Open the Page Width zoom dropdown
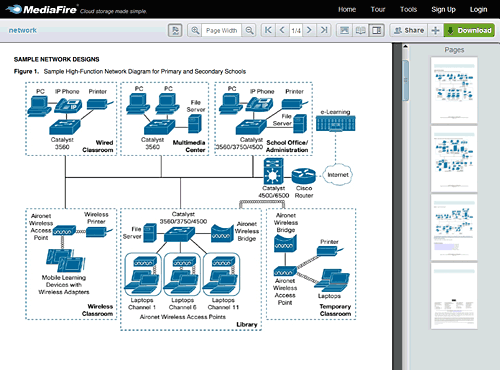 coord(222,30)
